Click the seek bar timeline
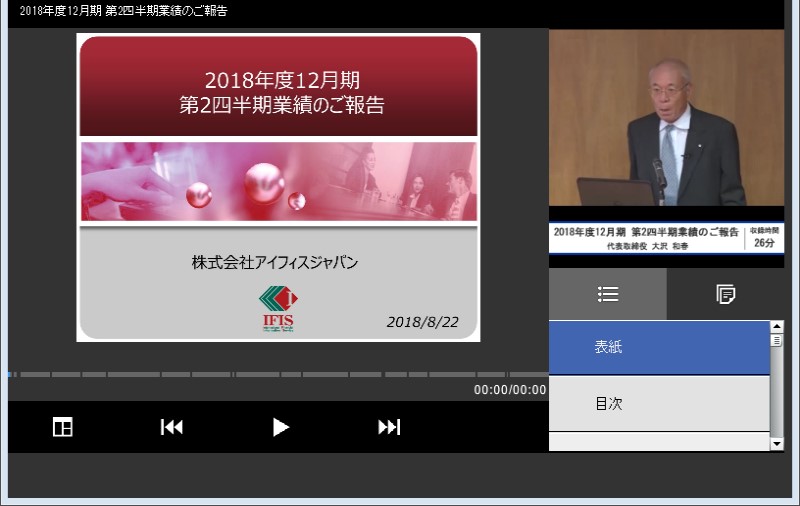The height and width of the screenshot is (506, 800). pos(278,374)
